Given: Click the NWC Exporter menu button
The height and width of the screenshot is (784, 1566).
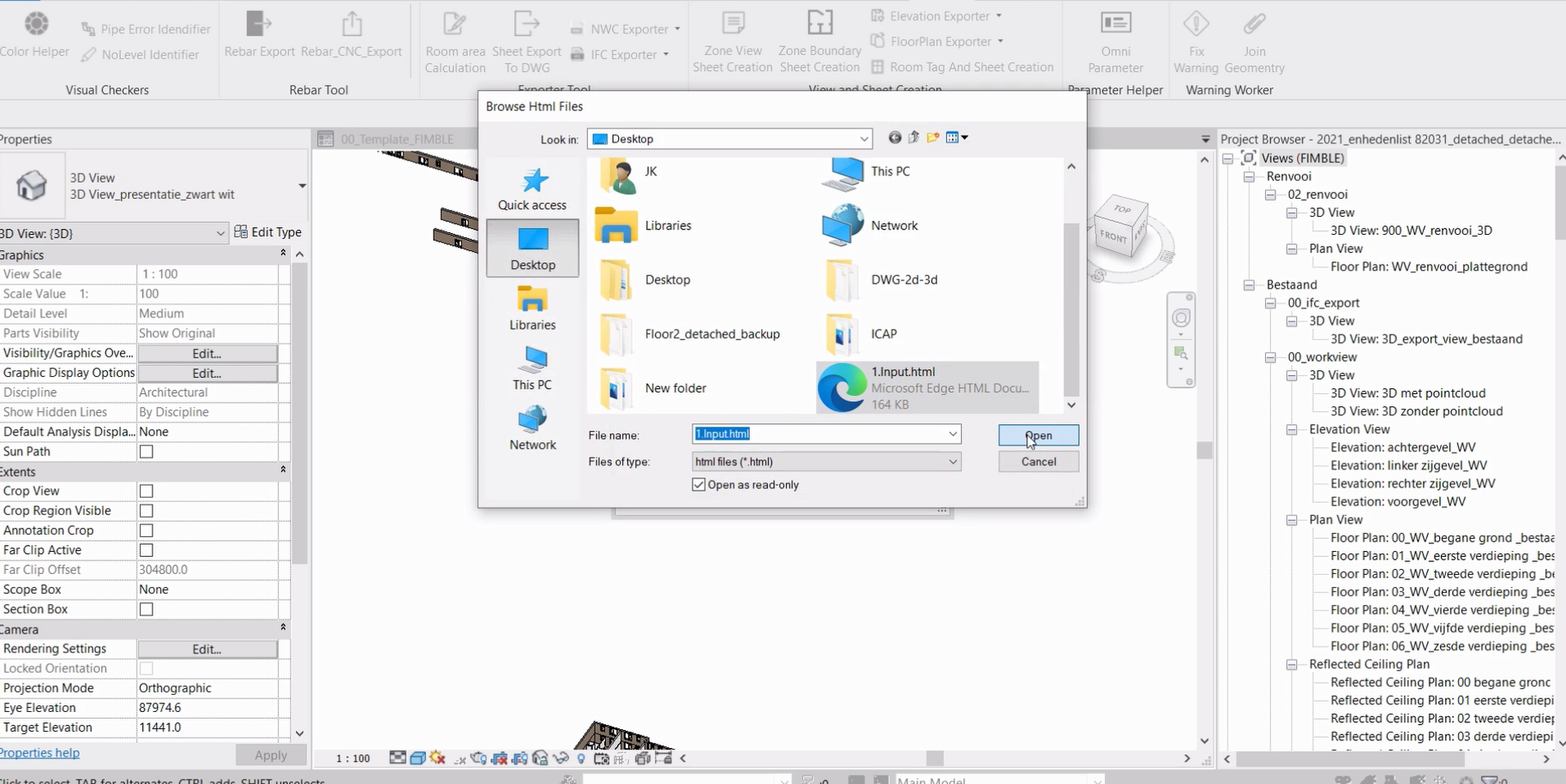Looking at the screenshot, I should pyautogui.click(x=625, y=29).
